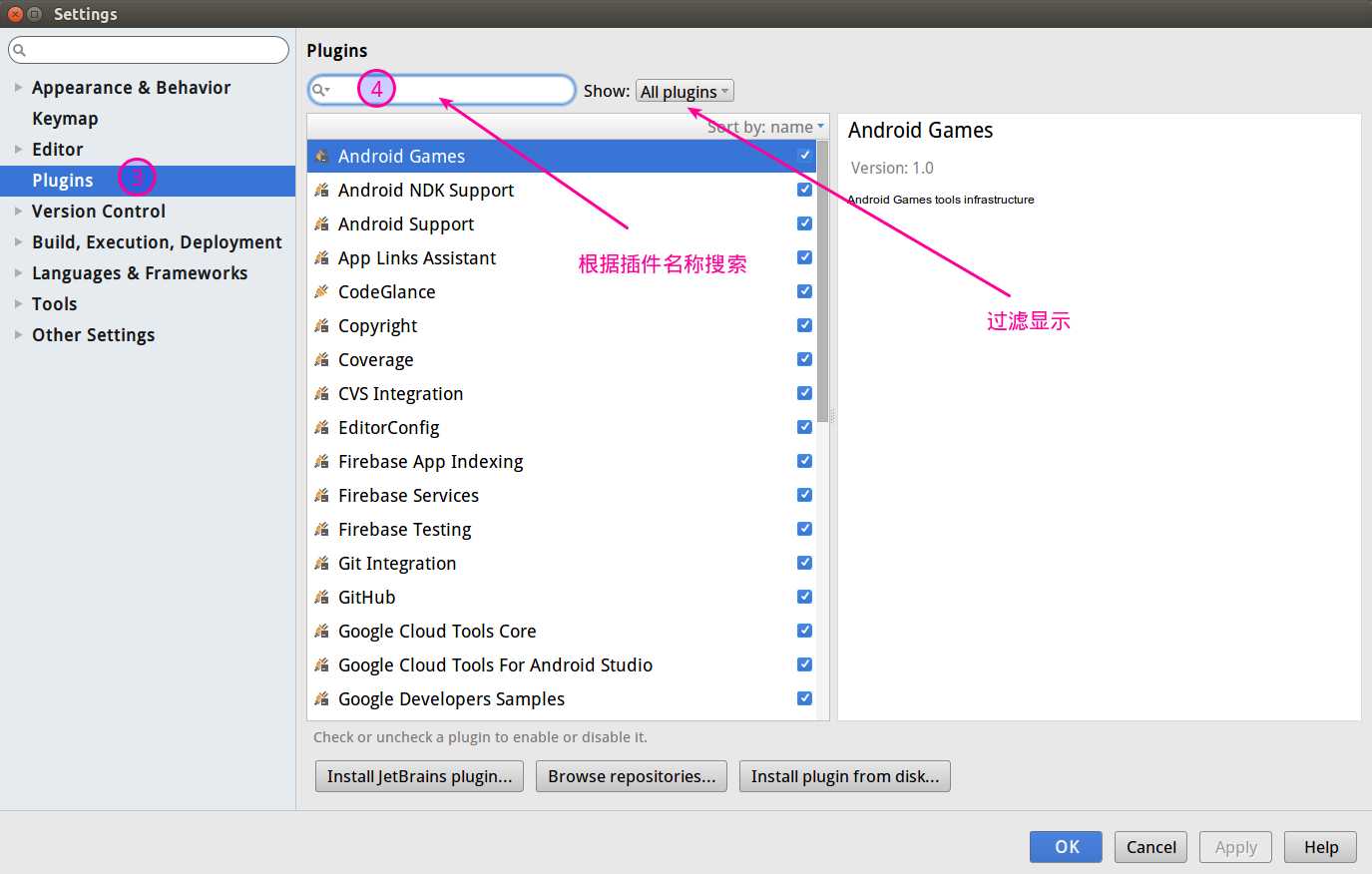Screen dimensions: 1372x874
Task: Select Google Cloud Tools Core row
Action: pos(562,631)
